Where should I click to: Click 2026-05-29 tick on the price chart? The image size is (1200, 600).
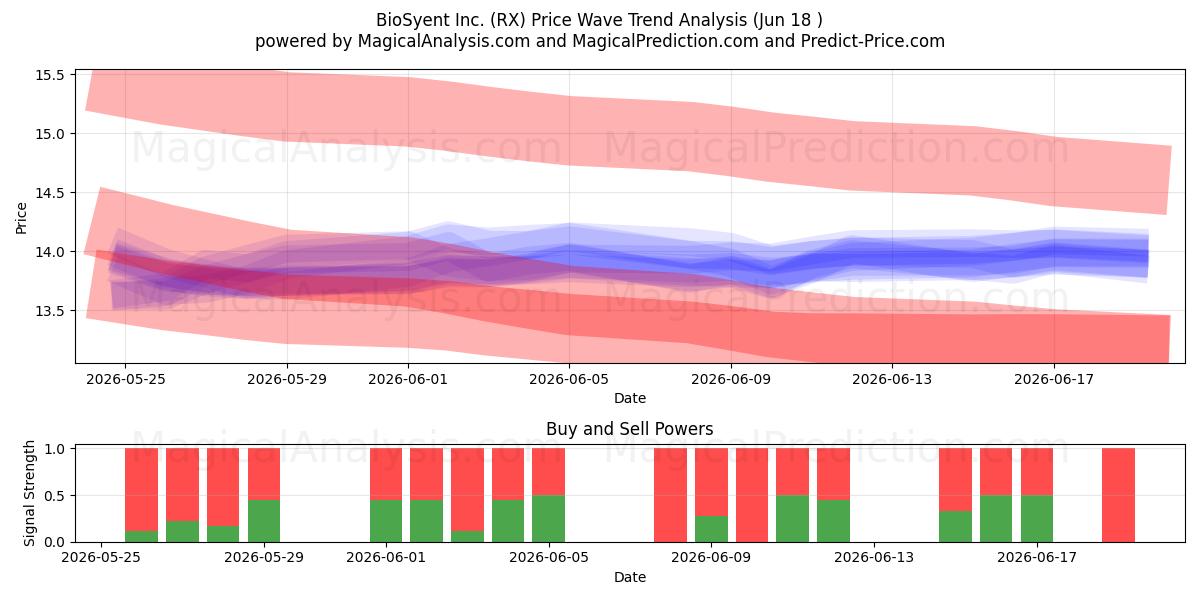287,379
